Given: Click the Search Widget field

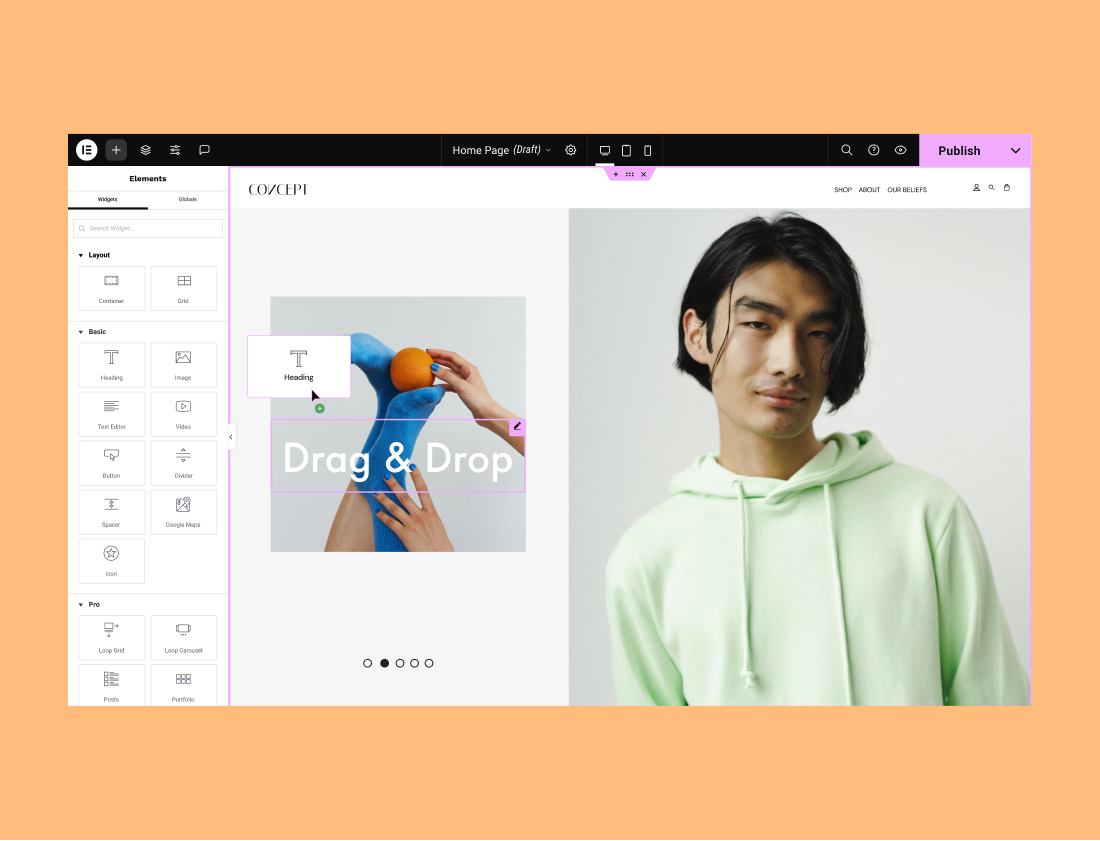Looking at the screenshot, I should [148, 228].
